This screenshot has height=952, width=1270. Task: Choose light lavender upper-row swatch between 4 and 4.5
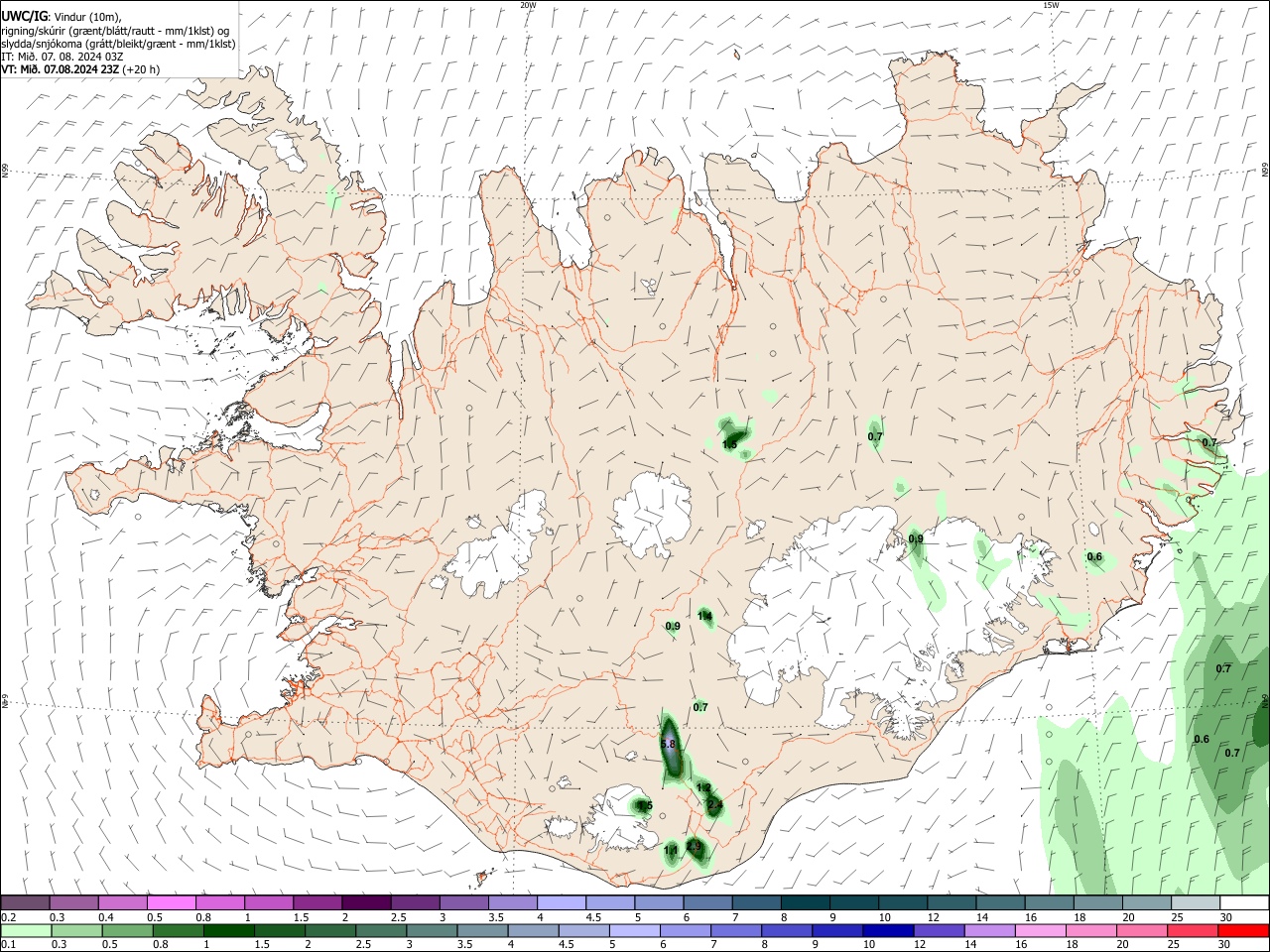tap(562, 902)
